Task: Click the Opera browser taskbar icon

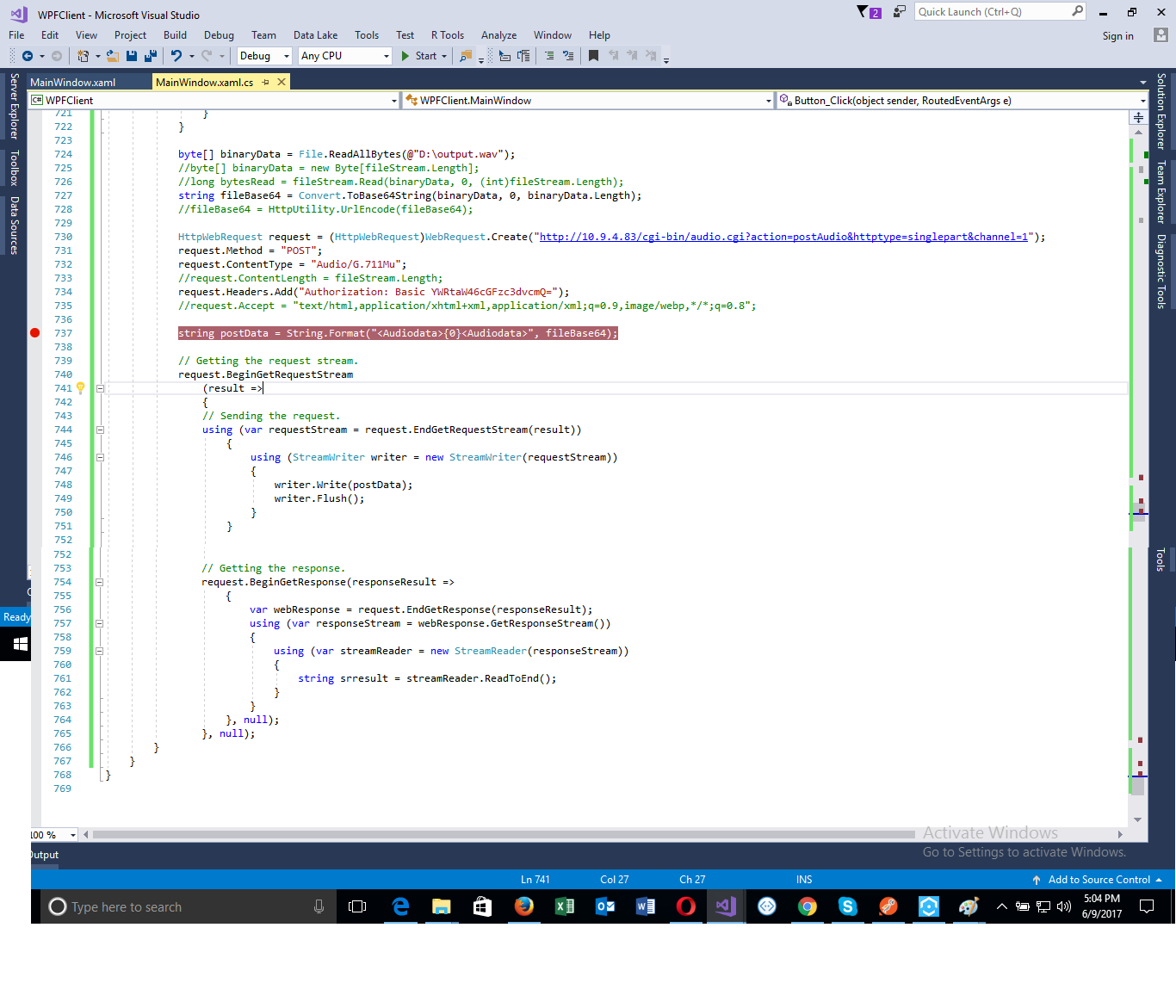Action: click(686, 906)
